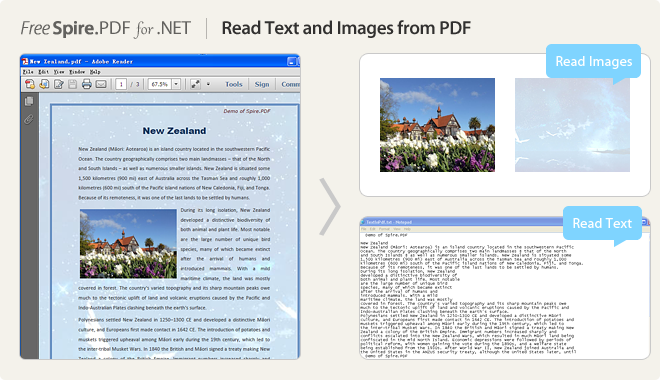This screenshot has height=380, width=660.
Task: Open the View menu in Adobe Reader
Action: pos(59,72)
